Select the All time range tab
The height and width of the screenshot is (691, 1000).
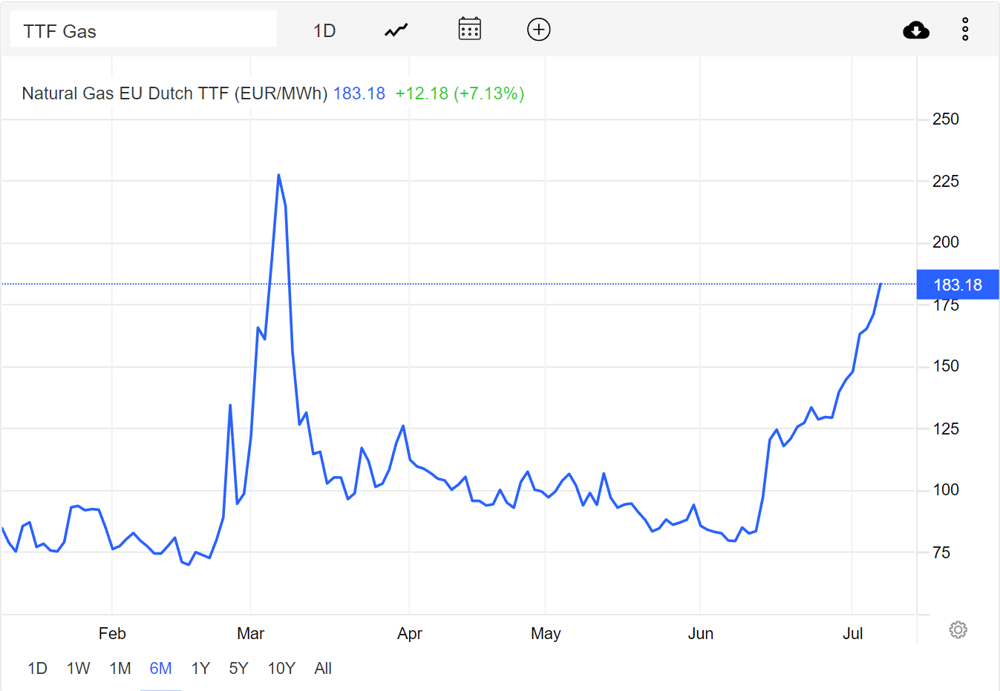pos(323,668)
